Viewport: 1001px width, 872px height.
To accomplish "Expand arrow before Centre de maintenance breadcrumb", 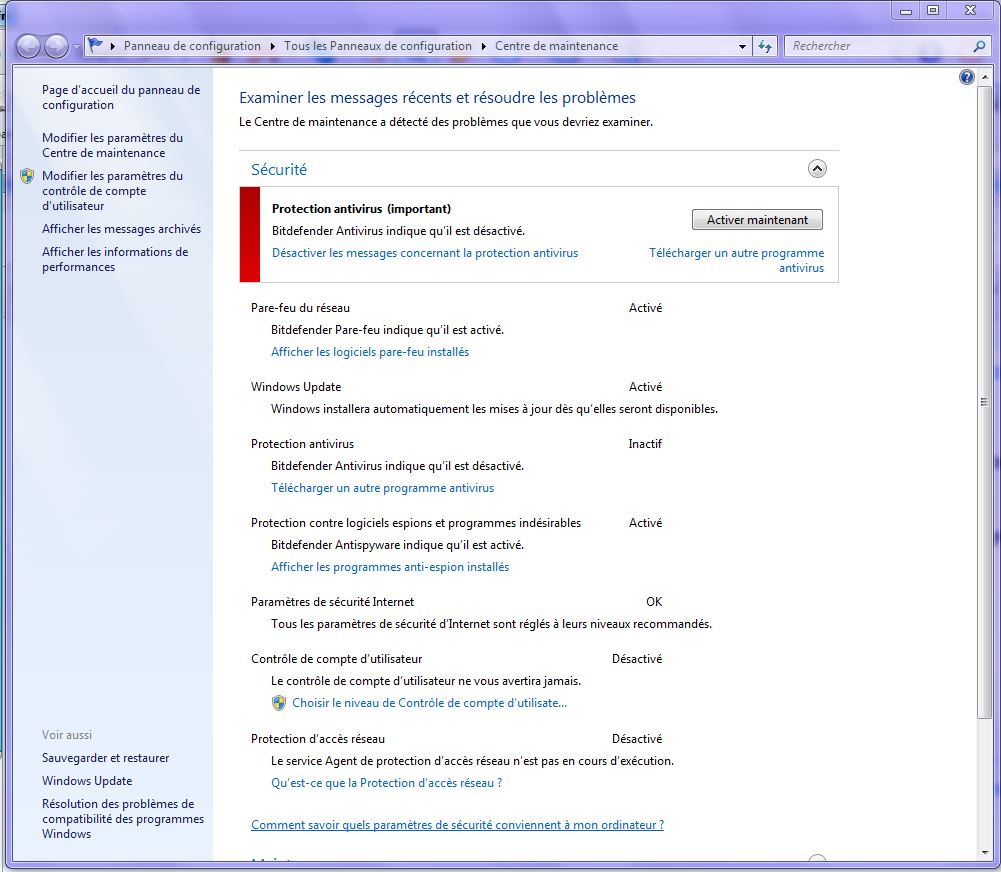I will (483, 46).
